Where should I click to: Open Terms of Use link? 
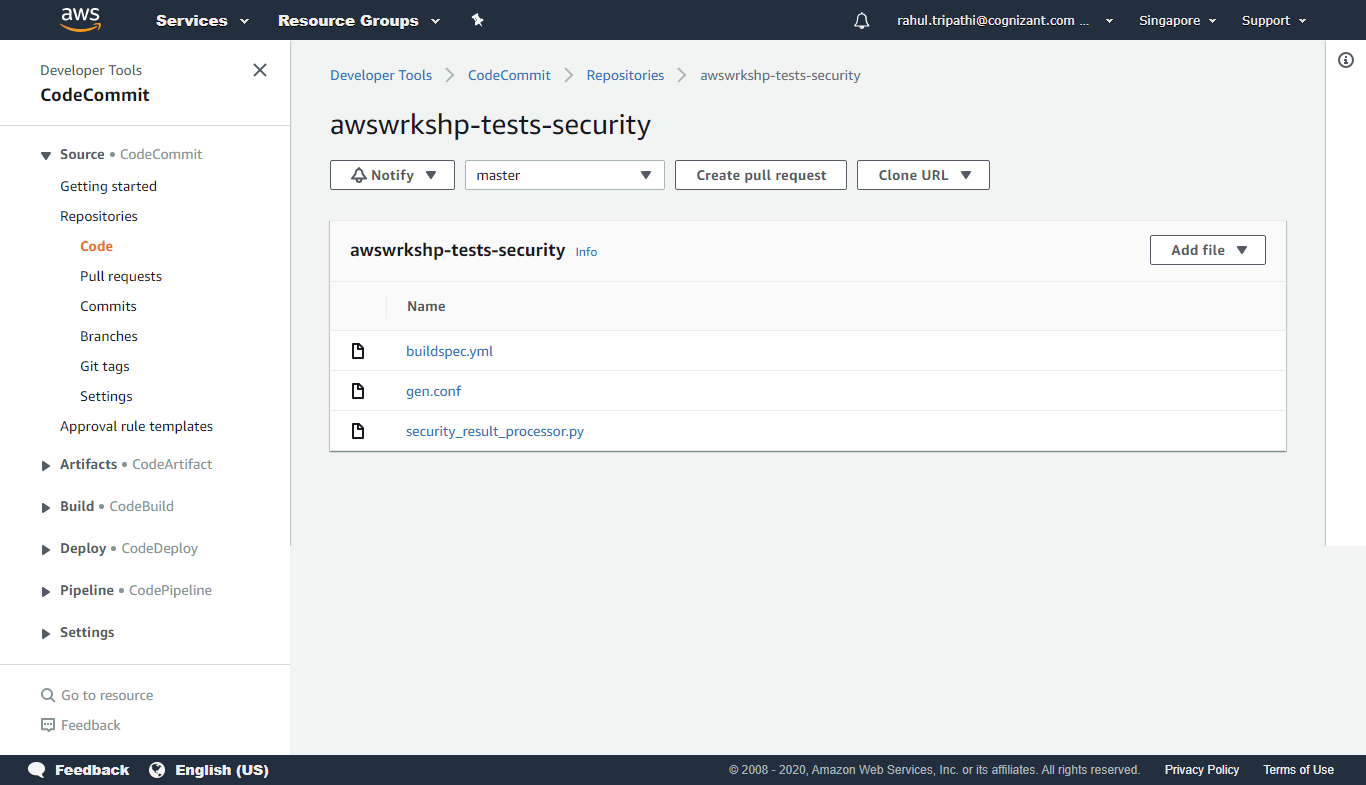pos(1298,770)
